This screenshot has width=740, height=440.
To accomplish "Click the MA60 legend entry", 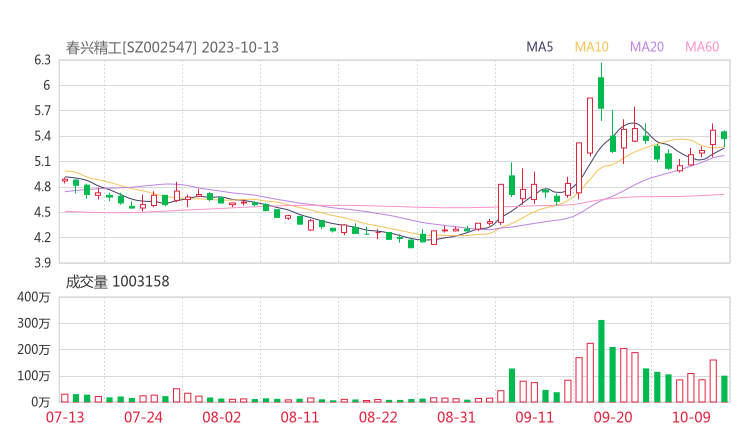I will [702, 47].
